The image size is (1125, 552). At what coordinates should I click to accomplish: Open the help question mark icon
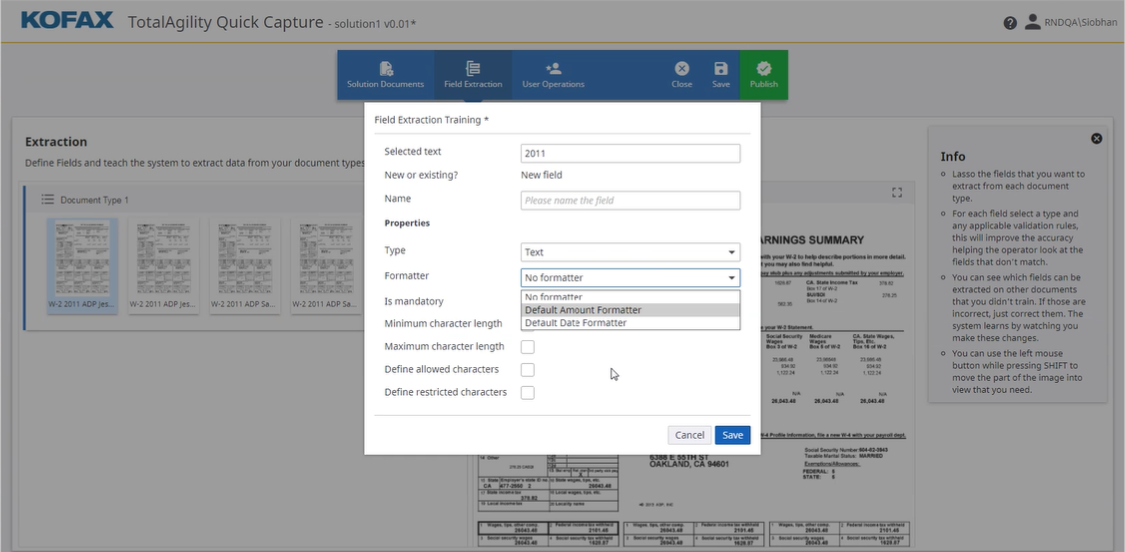(x=1010, y=22)
